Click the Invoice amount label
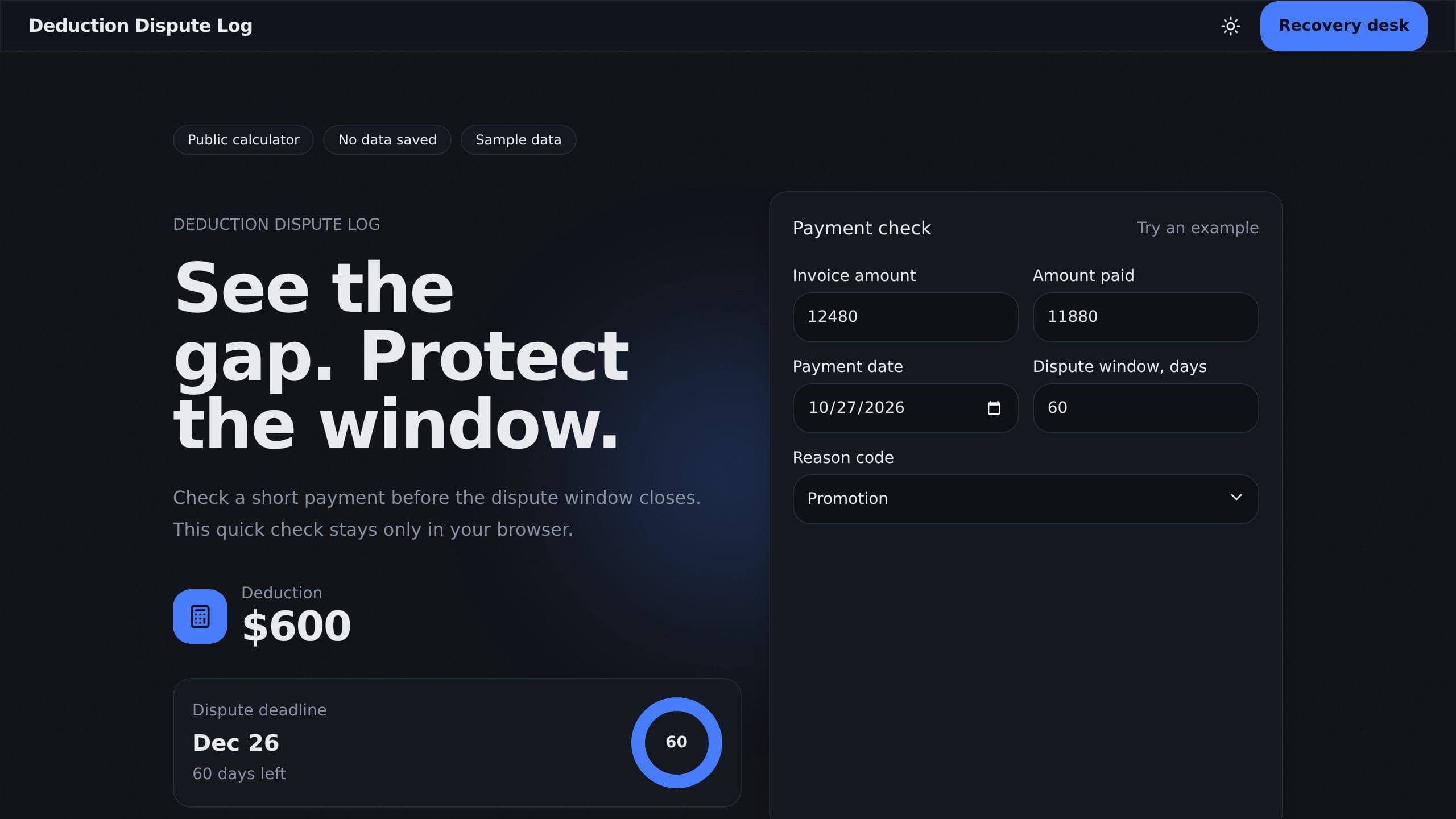 [854, 275]
